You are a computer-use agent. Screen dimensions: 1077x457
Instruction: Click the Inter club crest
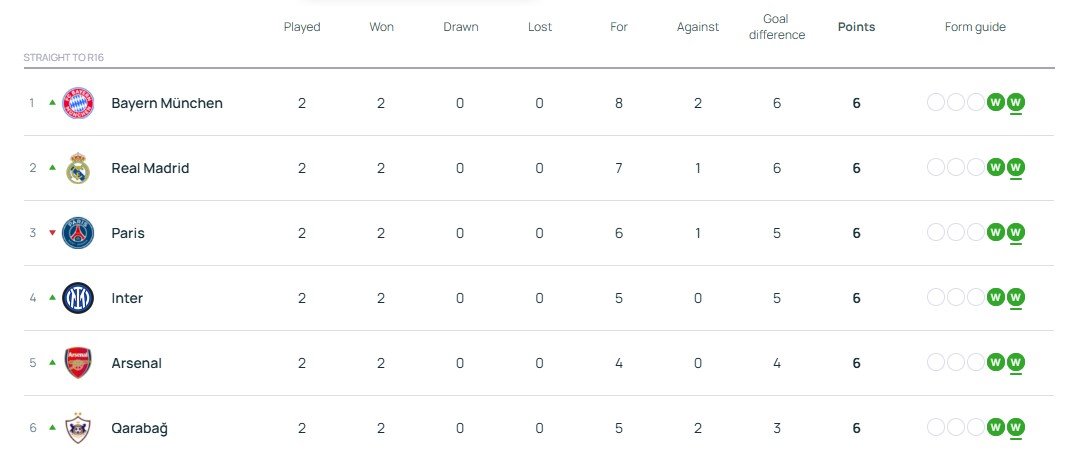coord(78,298)
